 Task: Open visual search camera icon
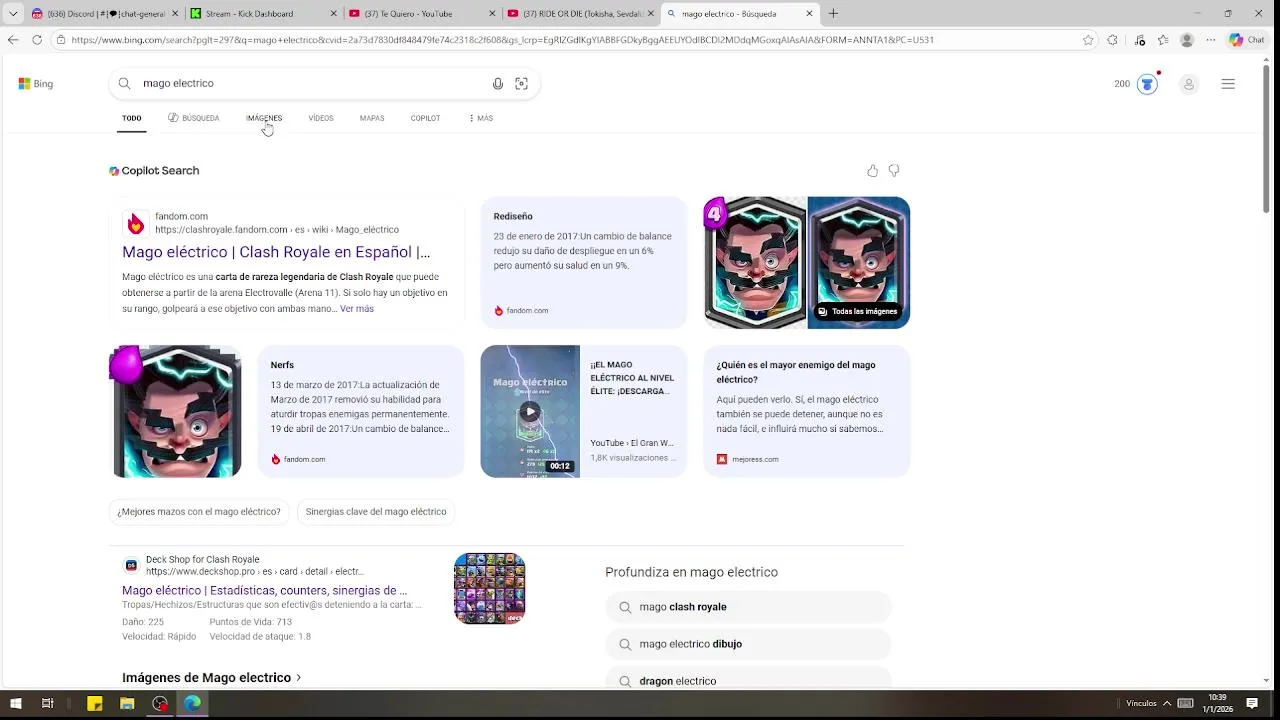pyautogui.click(x=521, y=84)
